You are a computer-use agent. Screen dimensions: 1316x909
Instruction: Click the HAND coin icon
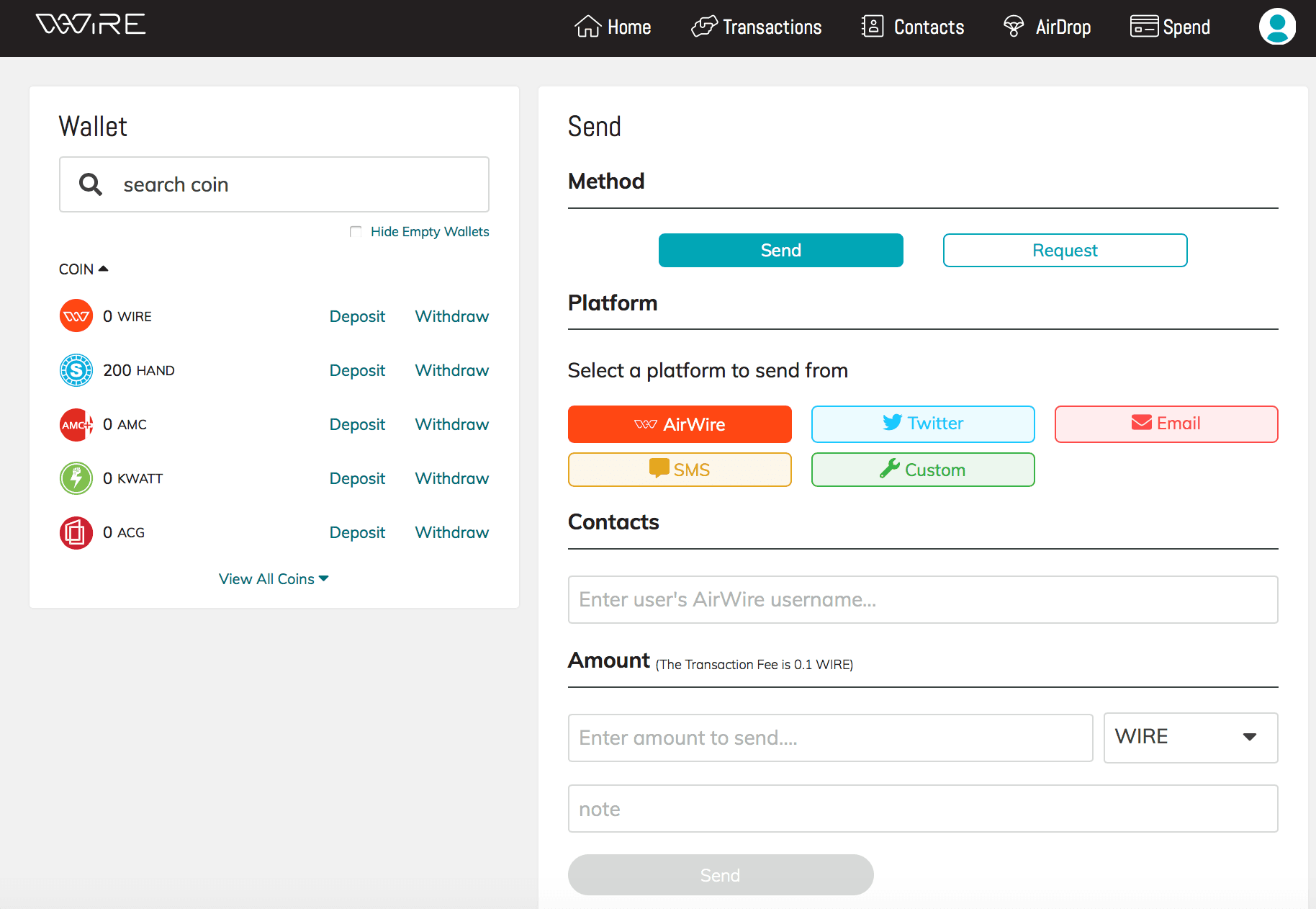(x=76, y=370)
